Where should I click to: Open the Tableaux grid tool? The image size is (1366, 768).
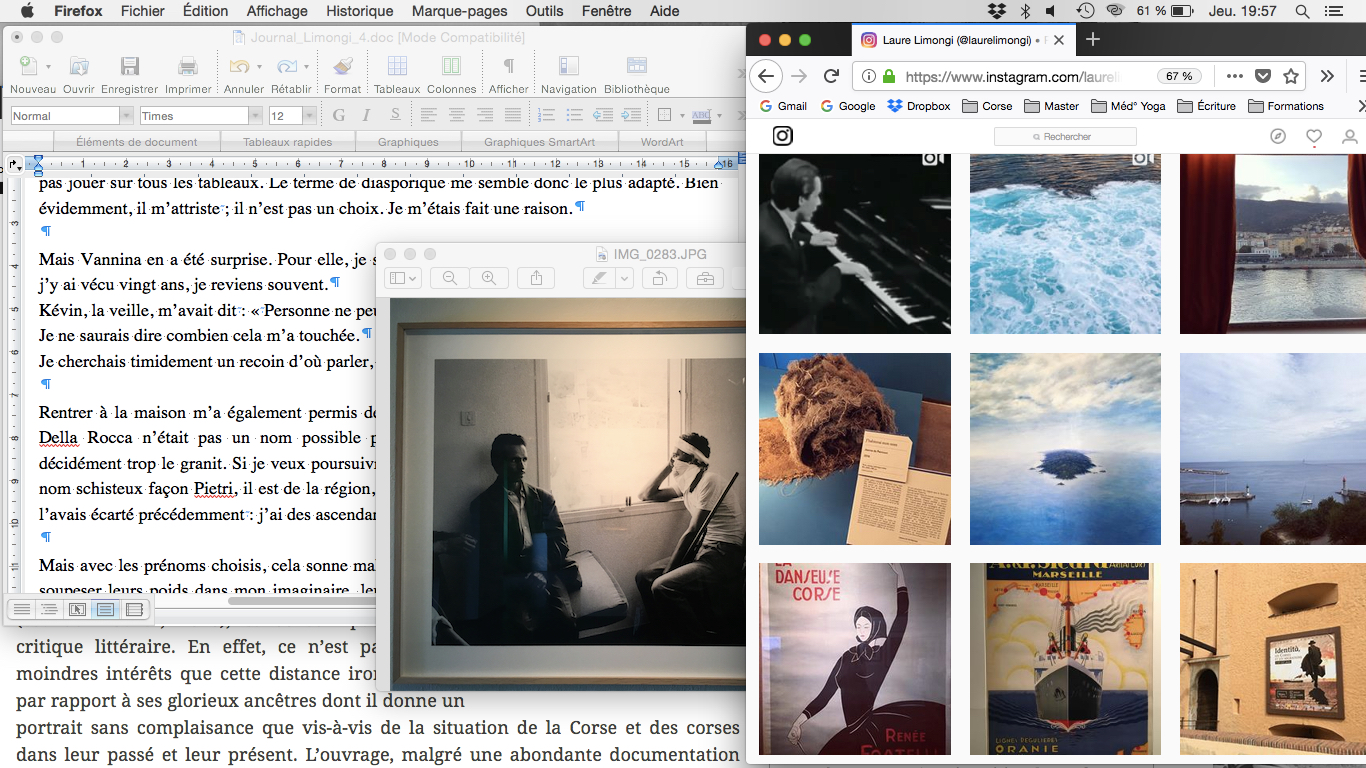coord(397,67)
